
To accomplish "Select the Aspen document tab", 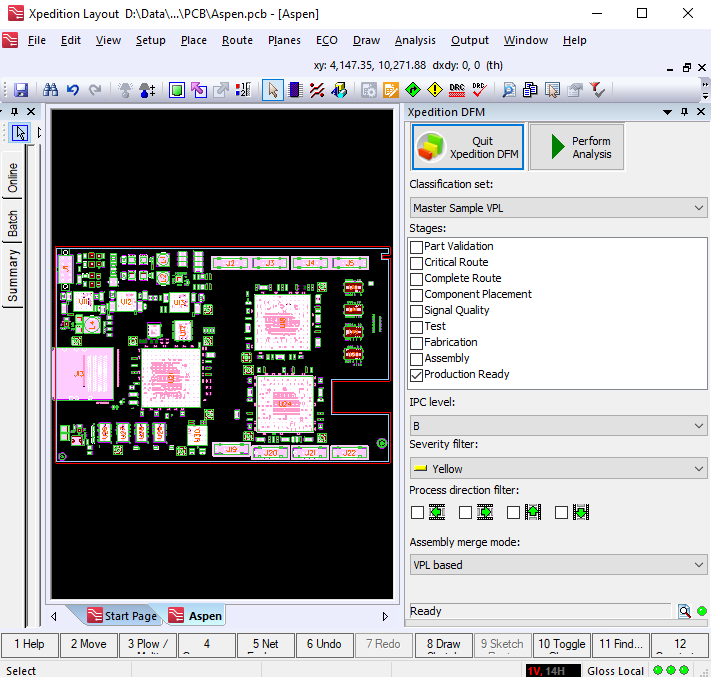I will point(195,616).
